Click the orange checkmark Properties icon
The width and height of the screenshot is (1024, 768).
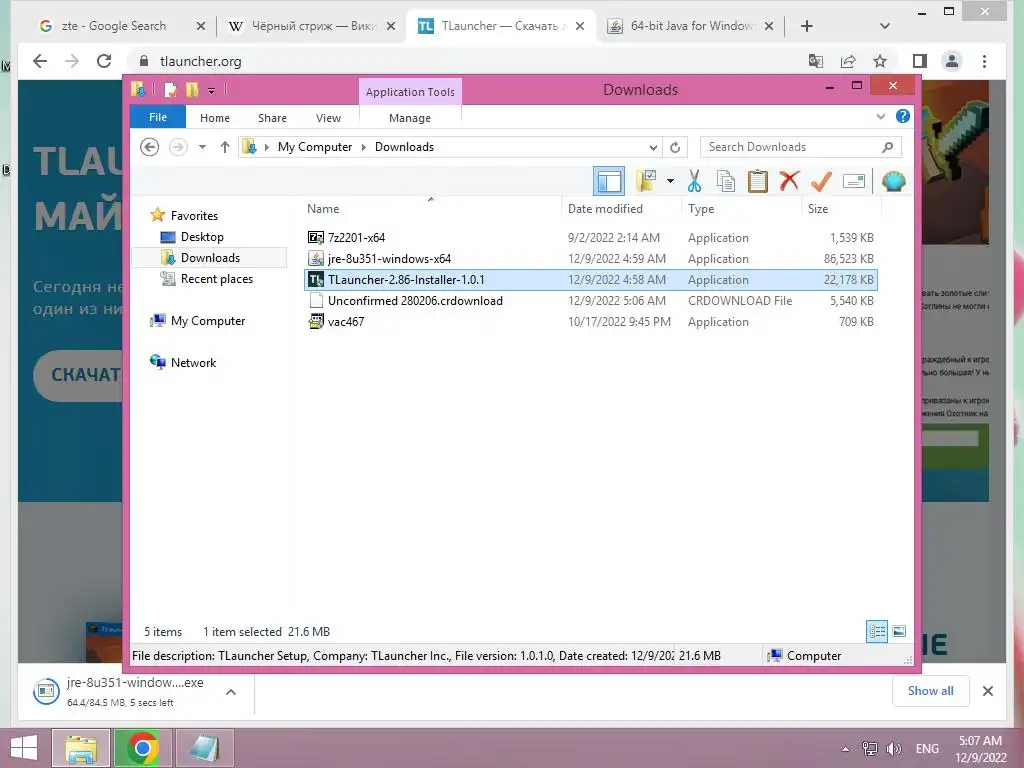tap(821, 181)
